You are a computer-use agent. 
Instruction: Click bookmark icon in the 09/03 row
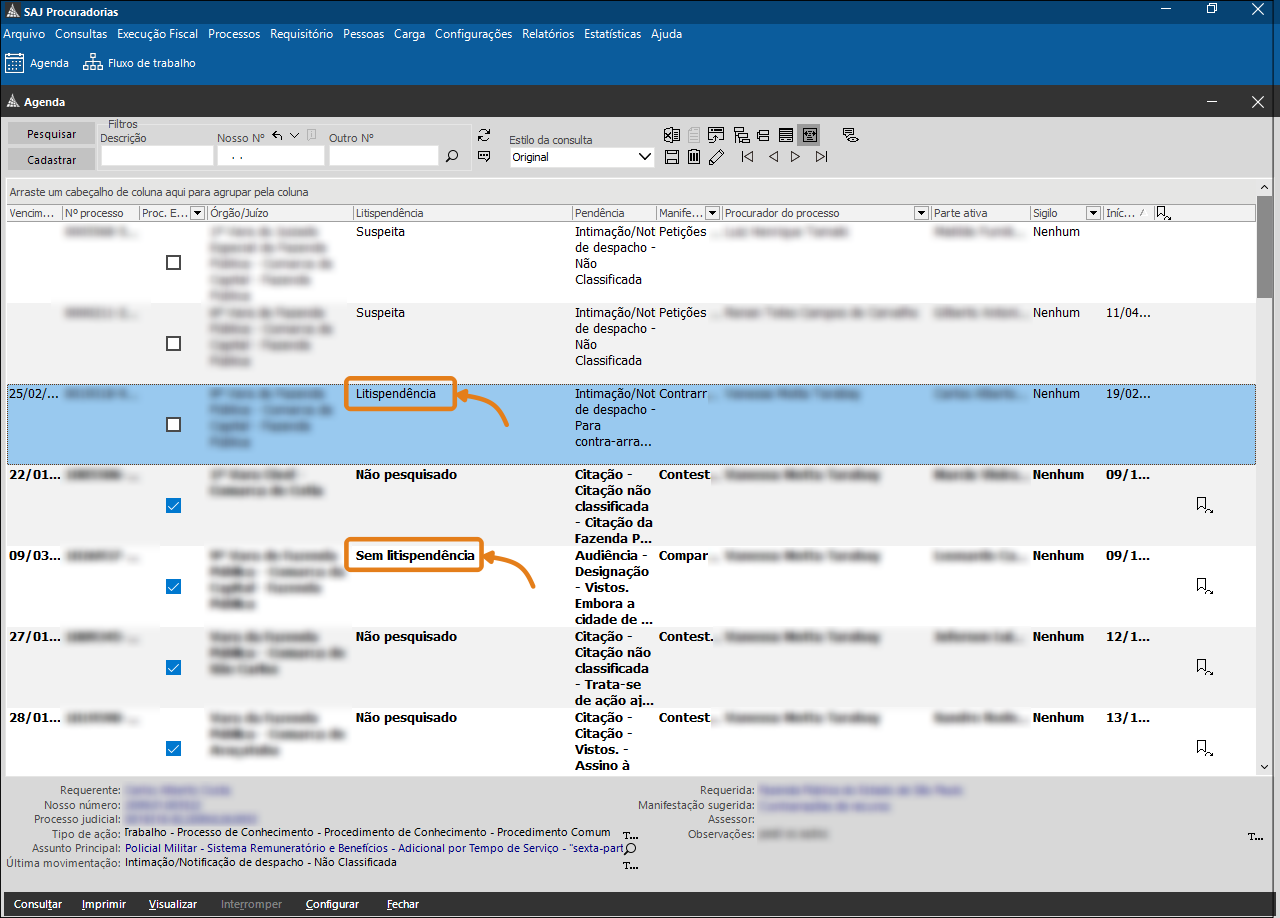[1204, 586]
